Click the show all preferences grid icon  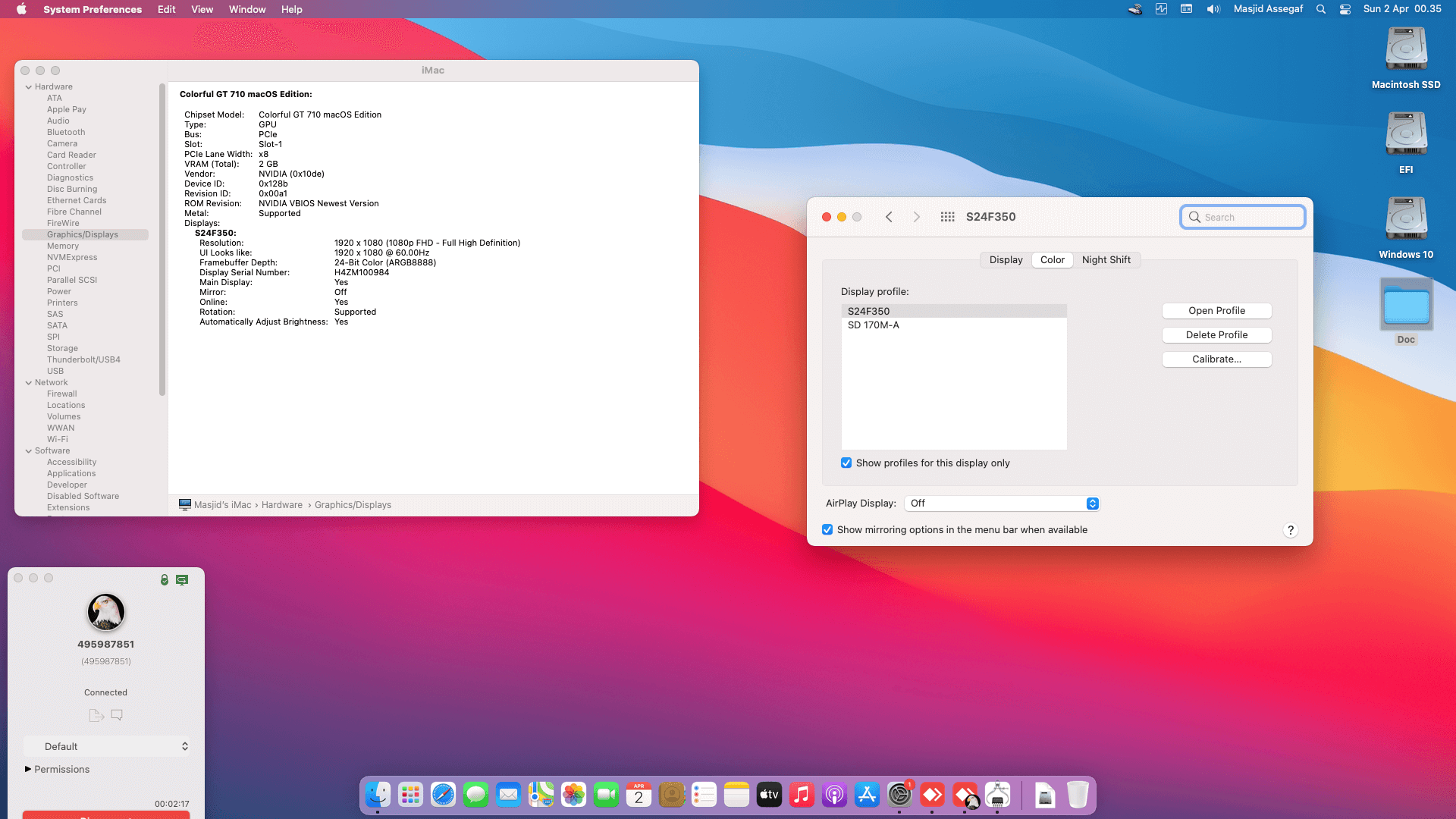[x=947, y=217]
